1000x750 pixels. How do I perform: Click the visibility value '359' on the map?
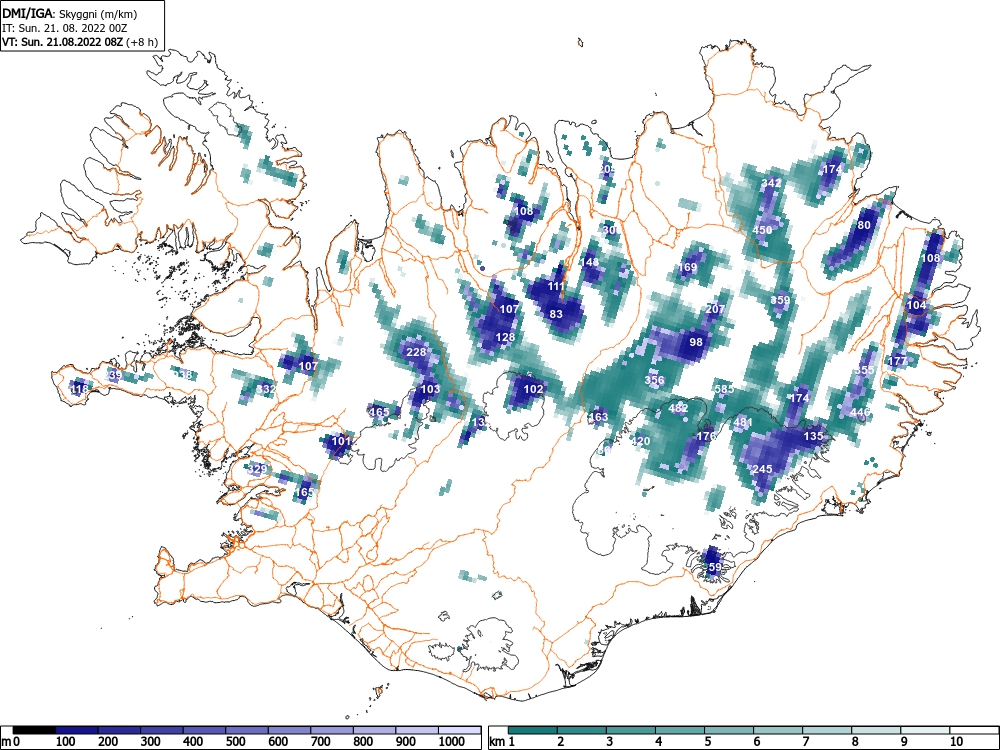coord(781,300)
